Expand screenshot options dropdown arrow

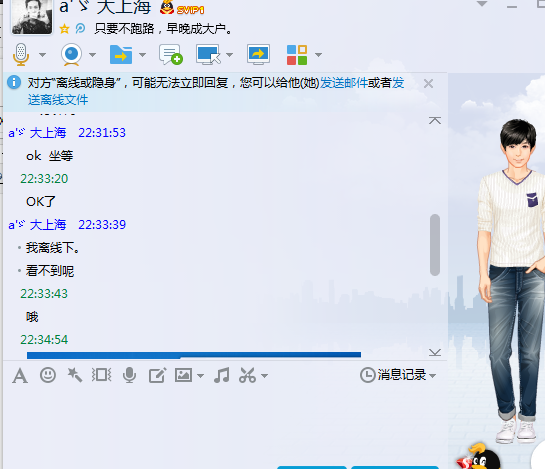click(x=265, y=376)
